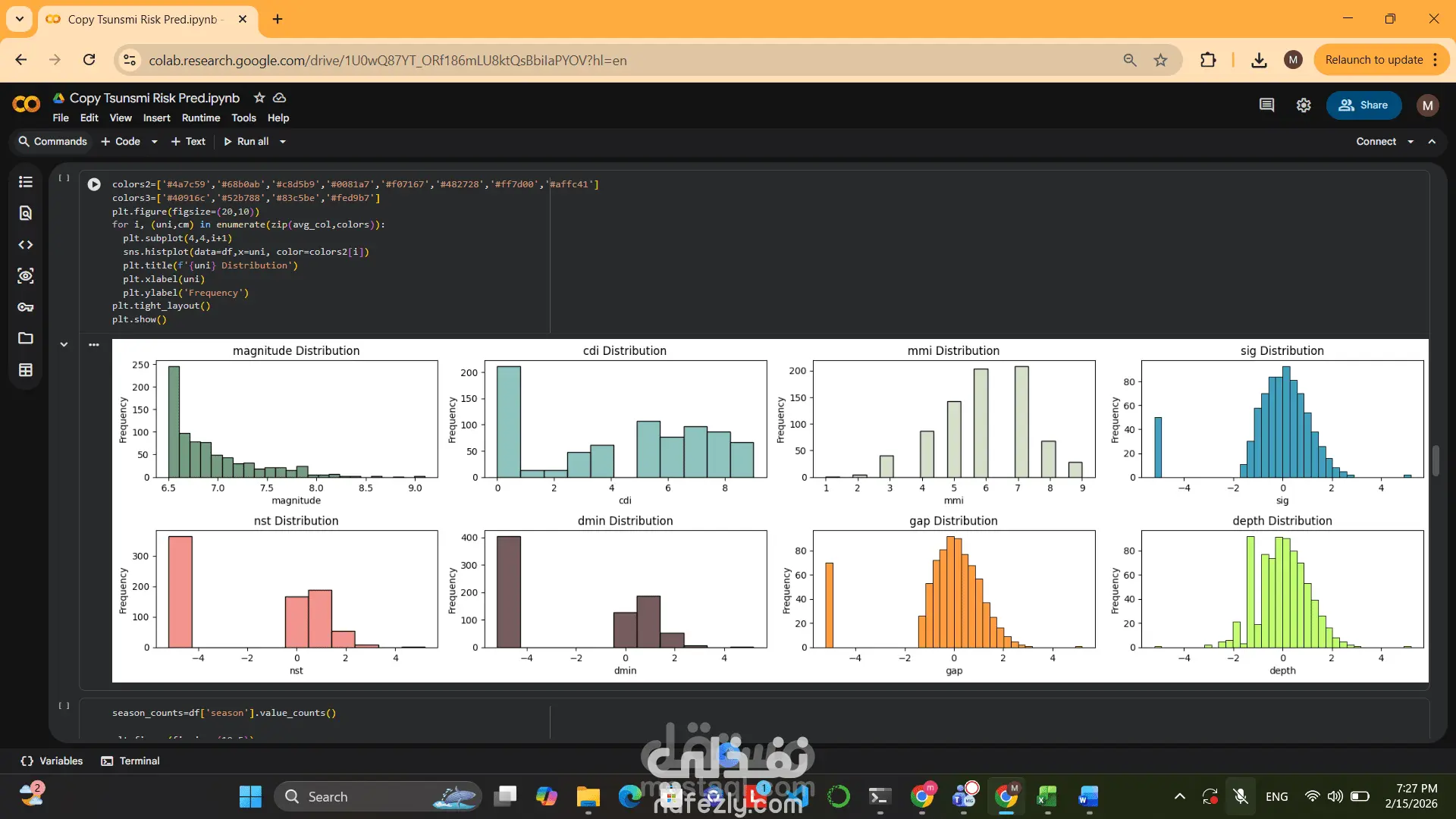The height and width of the screenshot is (819, 1456).
Task: Open the browser tab search dropdown
Action: tap(20, 19)
